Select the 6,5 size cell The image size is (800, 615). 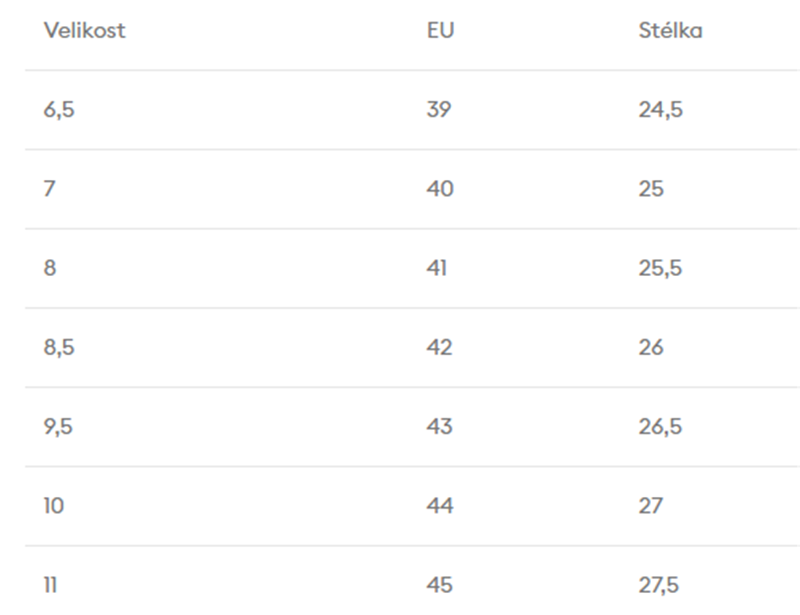pos(59,110)
